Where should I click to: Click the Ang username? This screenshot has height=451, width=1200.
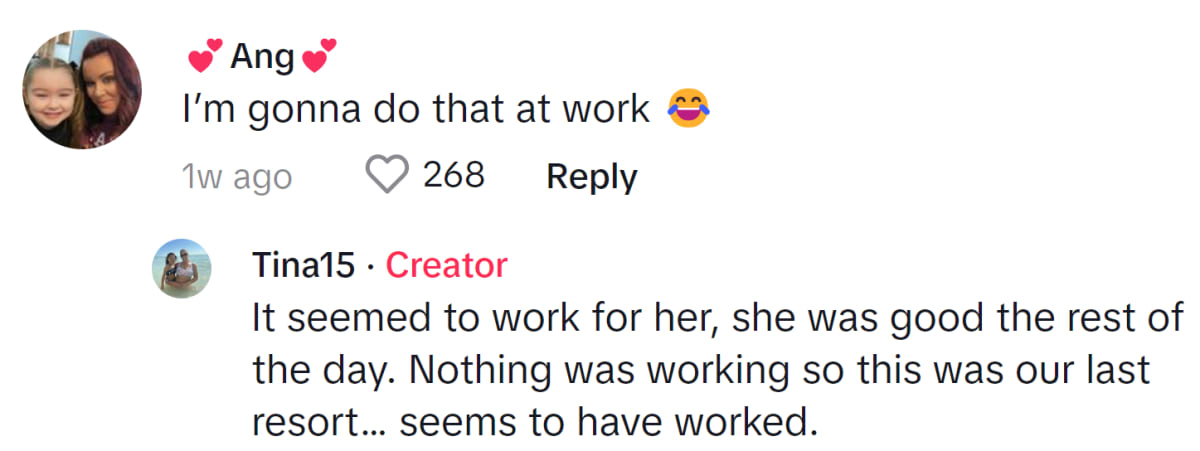click(x=262, y=58)
